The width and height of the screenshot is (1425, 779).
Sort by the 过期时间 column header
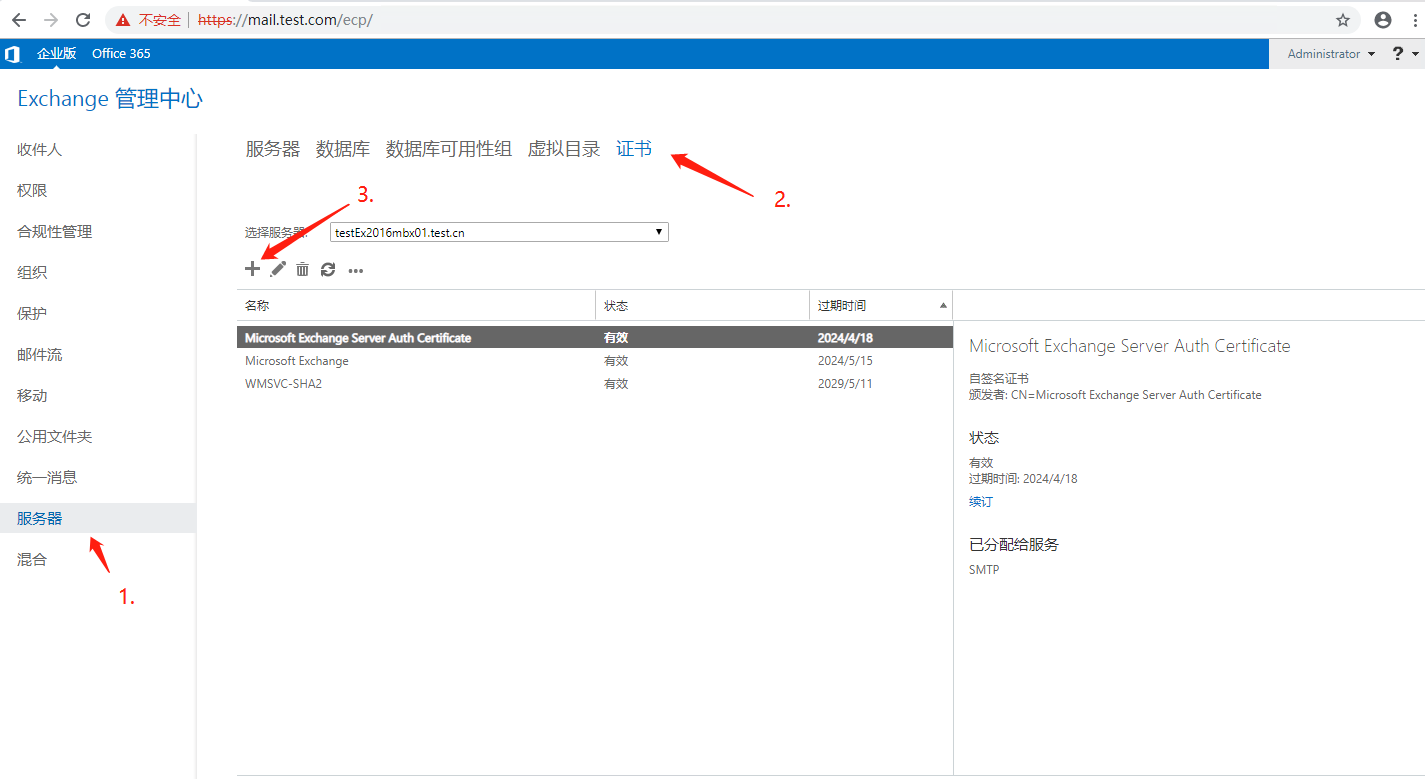coord(881,305)
